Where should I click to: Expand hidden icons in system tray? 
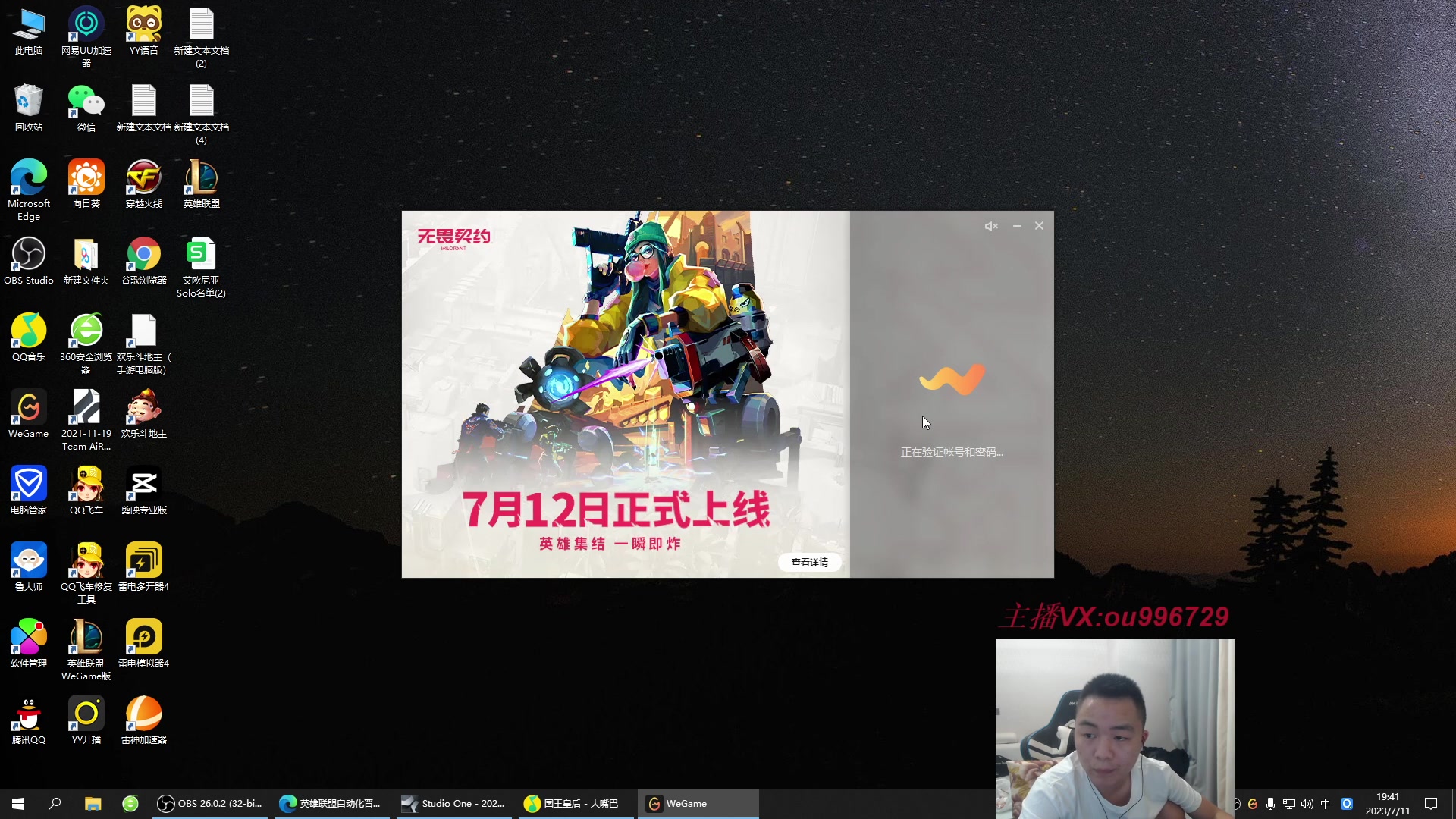[1237, 804]
